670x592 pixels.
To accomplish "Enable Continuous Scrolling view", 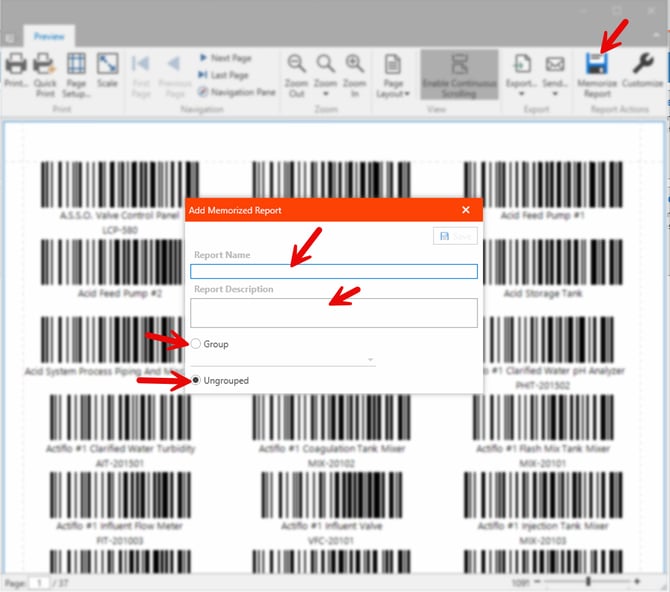I will pos(459,74).
